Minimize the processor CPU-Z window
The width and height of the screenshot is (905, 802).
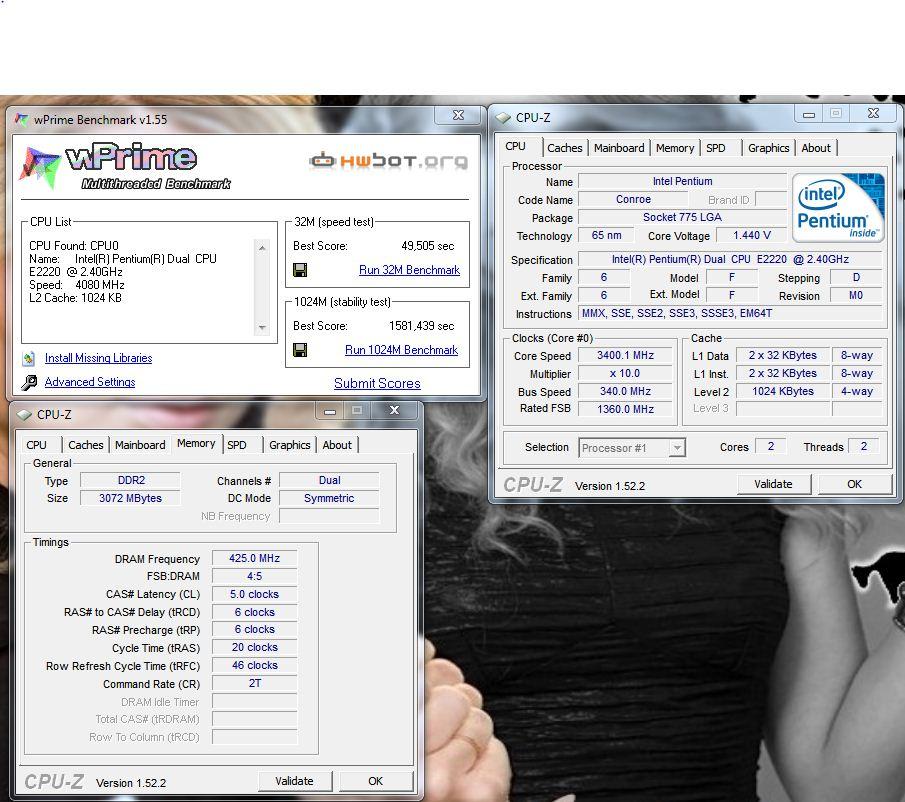[x=809, y=114]
